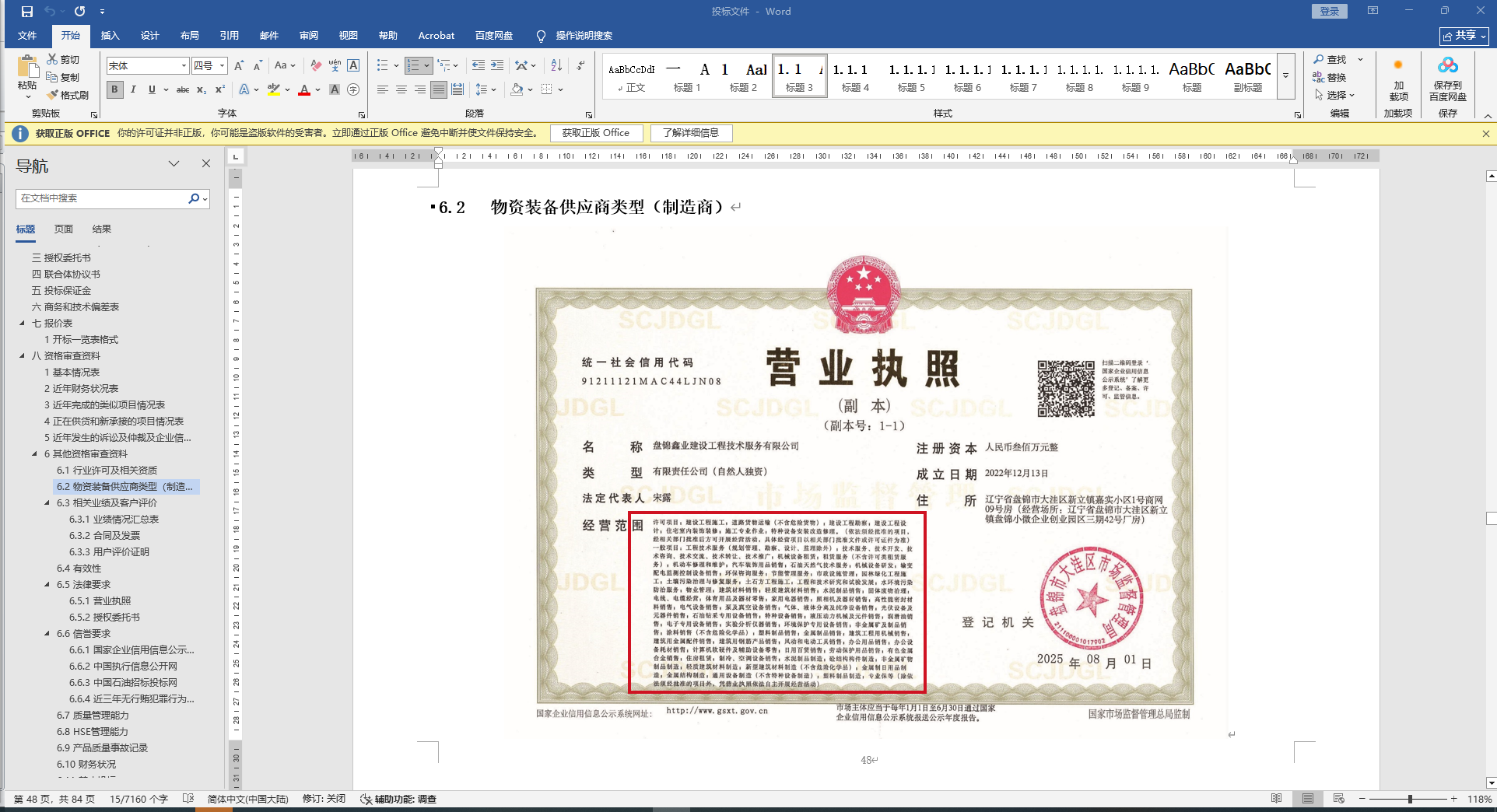Increase paragraph indent
The image size is (1497, 812).
coord(496,65)
